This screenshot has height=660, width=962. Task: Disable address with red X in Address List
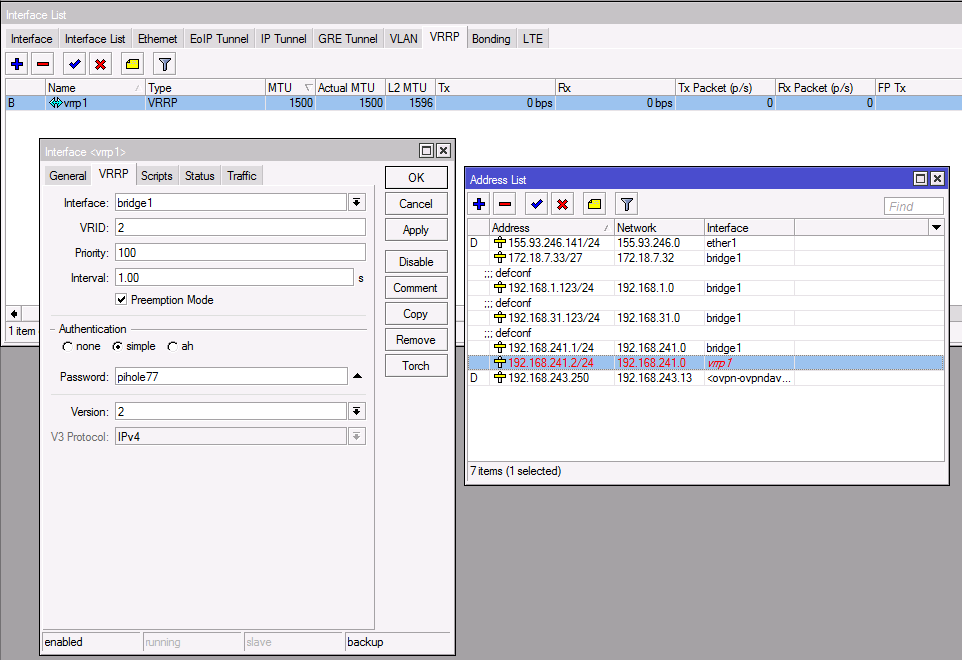pos(563,204)
